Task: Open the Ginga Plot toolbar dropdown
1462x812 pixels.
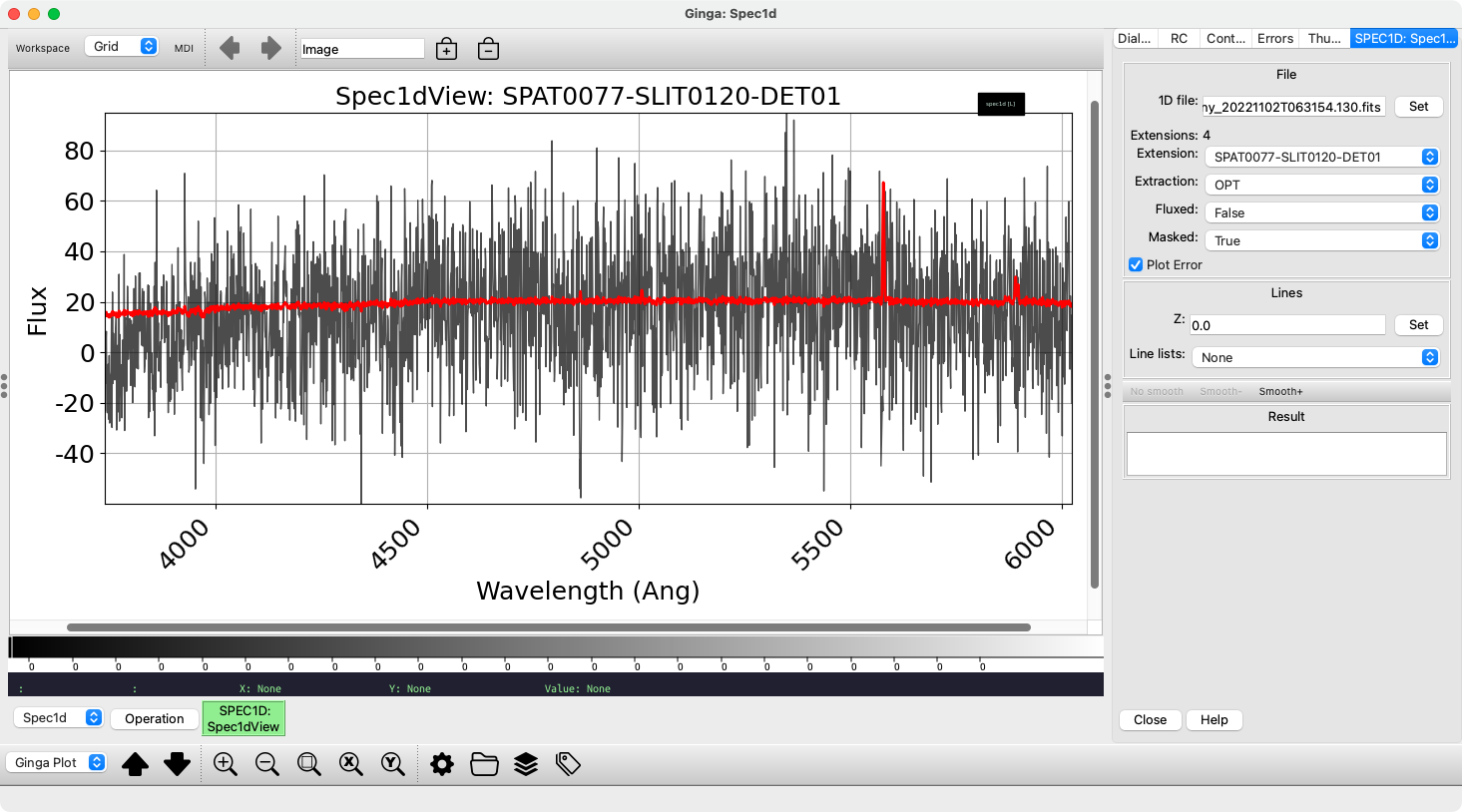Action: (x=56, y=762)
